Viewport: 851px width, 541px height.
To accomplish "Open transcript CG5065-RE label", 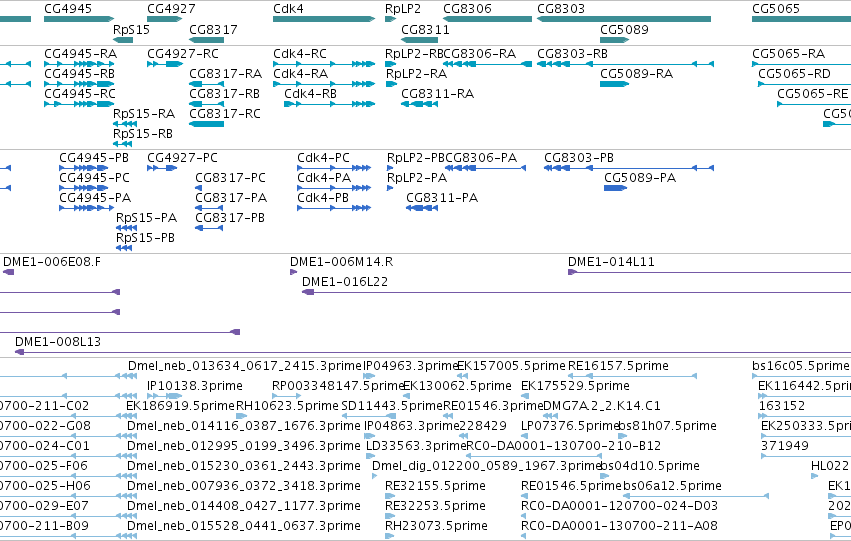I will pyautogui.click(x=812, y=94).
